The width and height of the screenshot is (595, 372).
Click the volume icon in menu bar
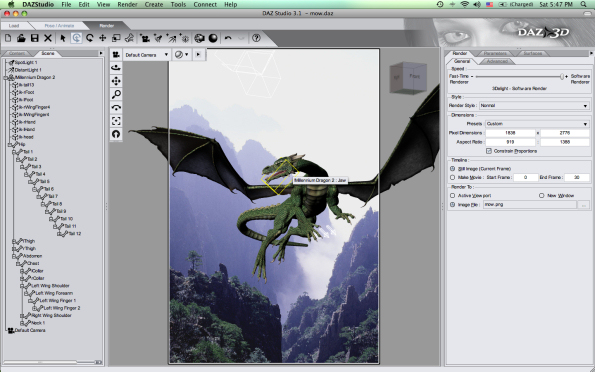tap(477, 4)
